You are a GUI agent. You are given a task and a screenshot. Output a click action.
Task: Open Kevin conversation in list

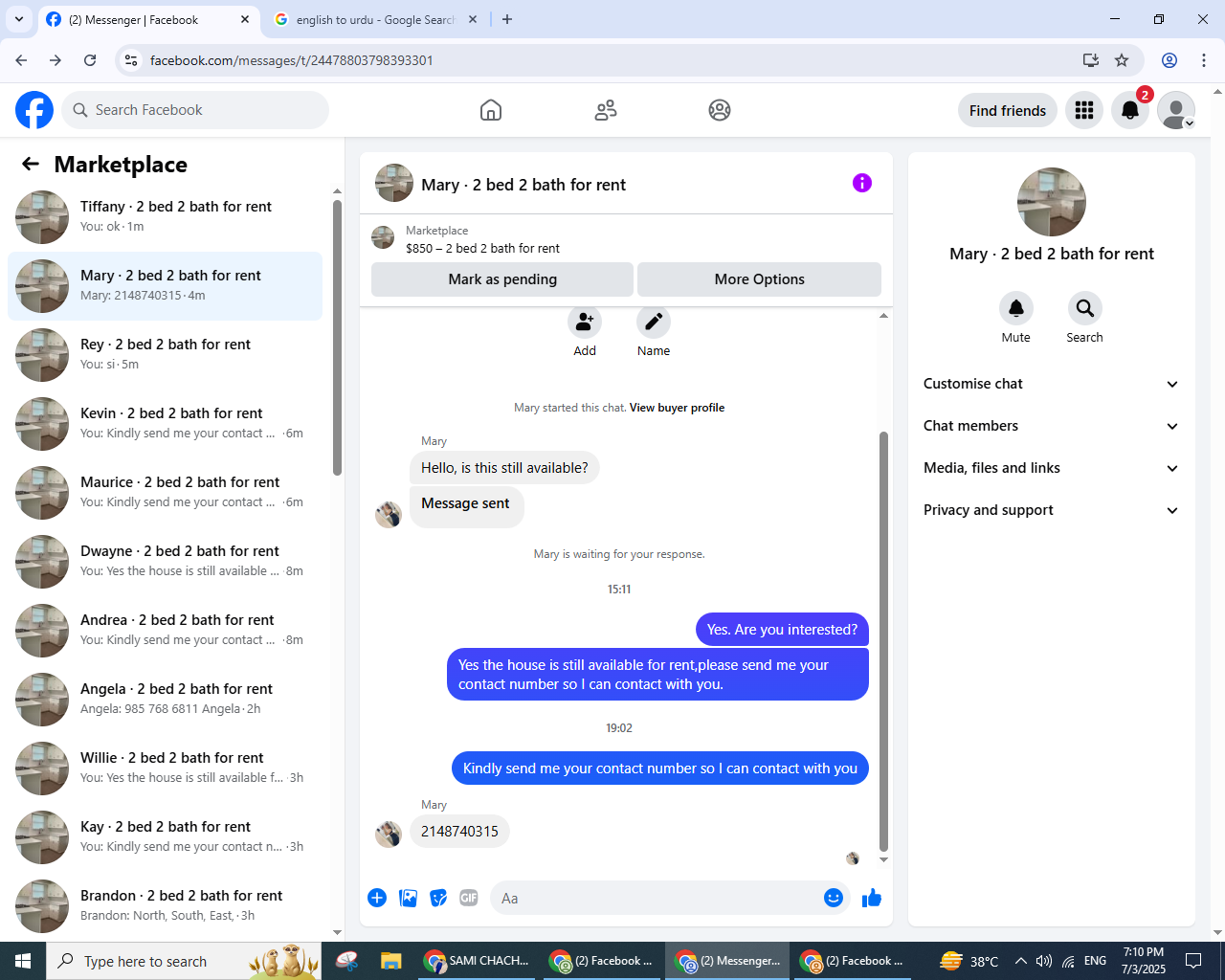coord(165,424)
